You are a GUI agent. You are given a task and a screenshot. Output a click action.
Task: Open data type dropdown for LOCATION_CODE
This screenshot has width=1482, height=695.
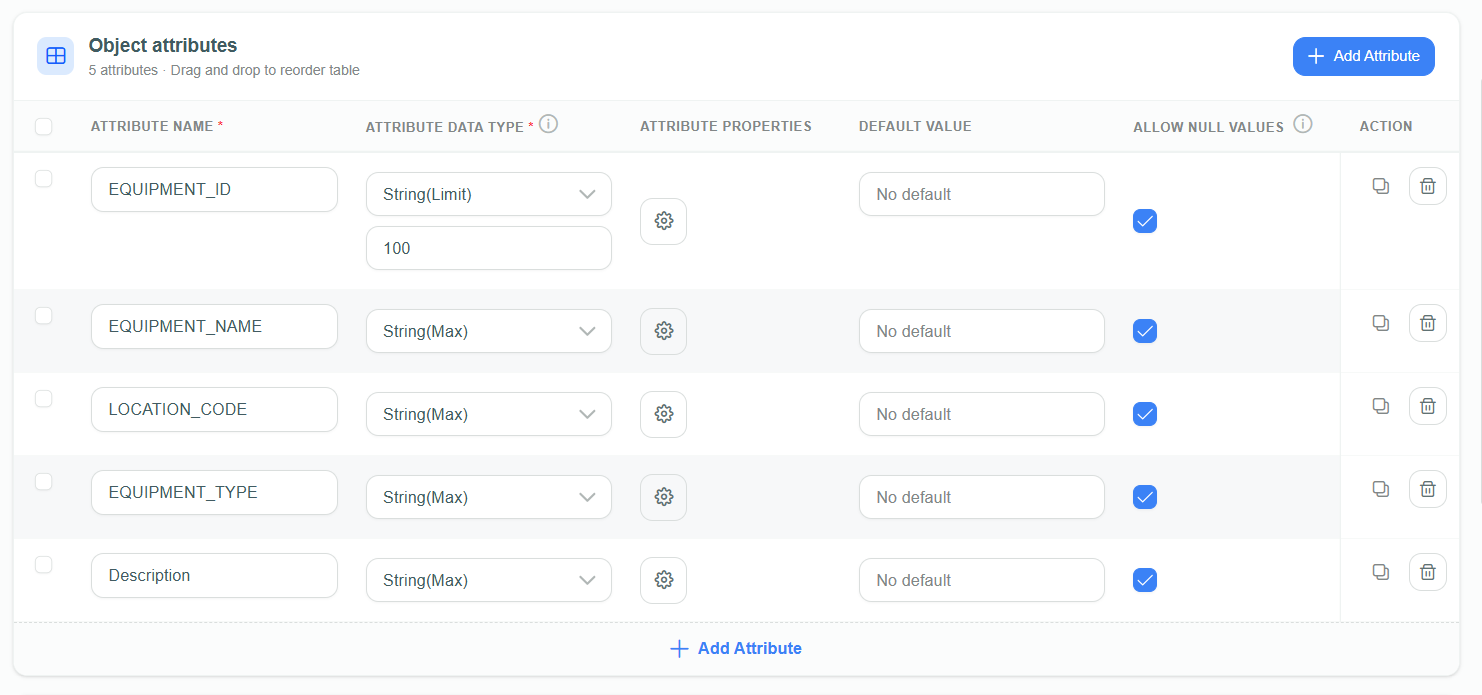pyautogui.click(x=489, y=414)
